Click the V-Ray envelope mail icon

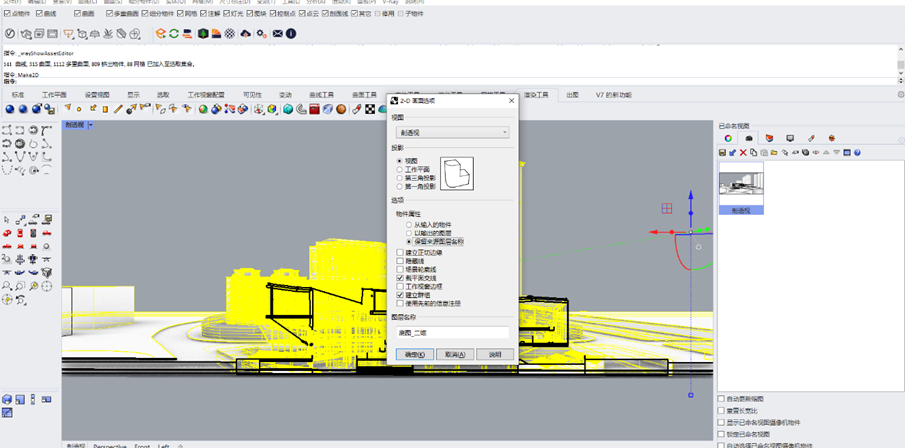[278, 33]
